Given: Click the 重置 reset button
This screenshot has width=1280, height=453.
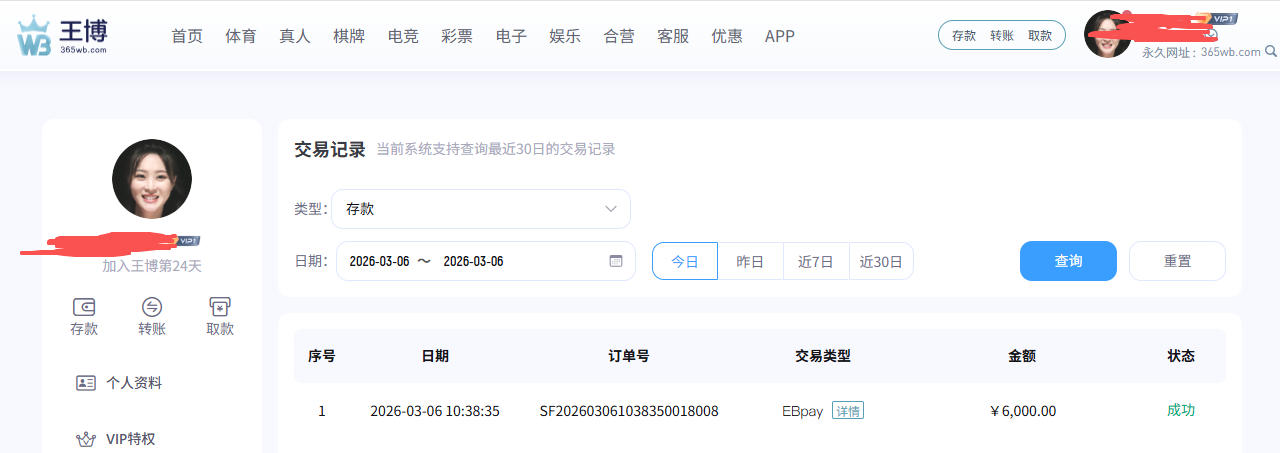Looking at the screenshot, I should (x=1177, y=261).
